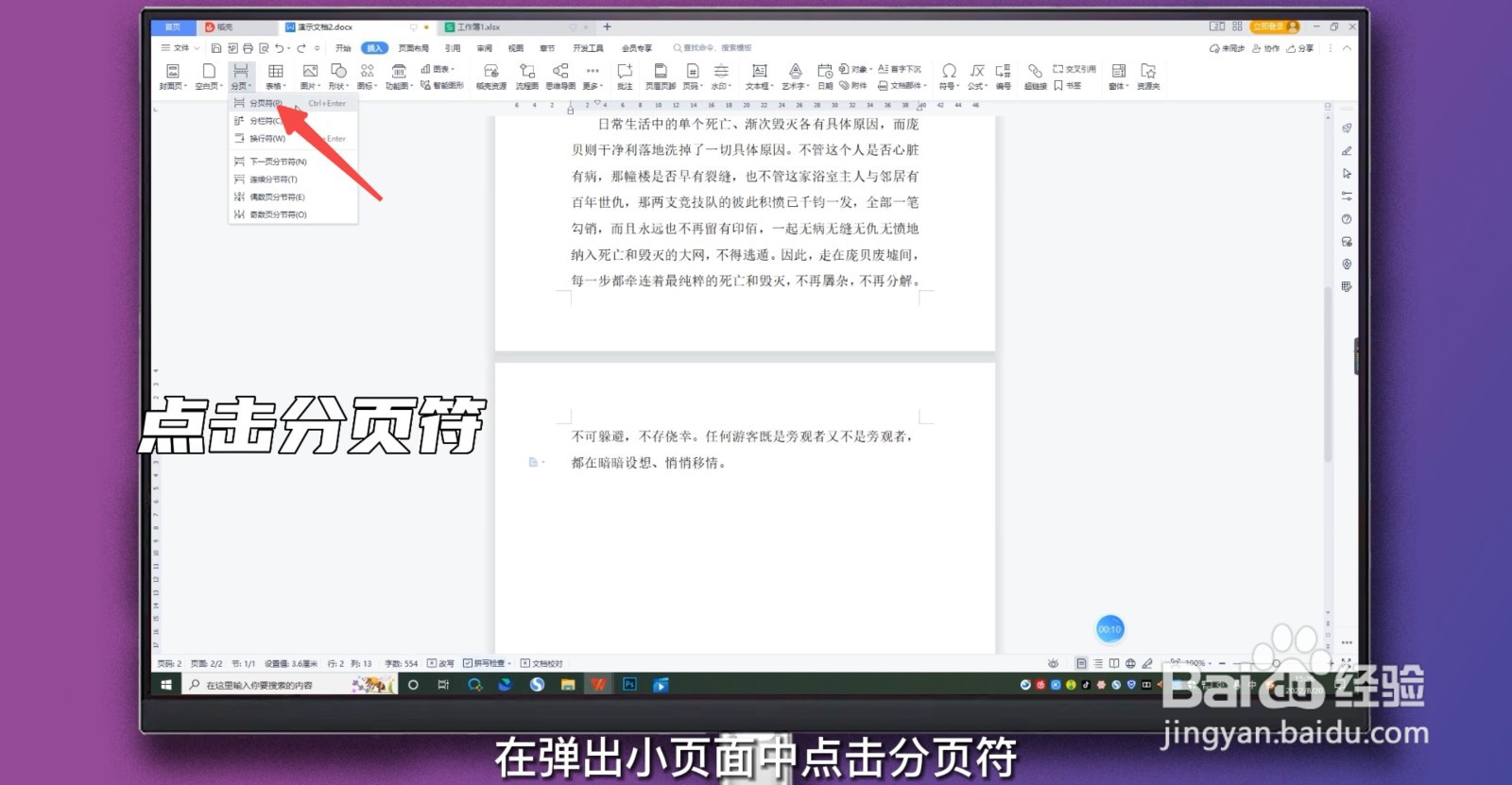Click the 编号 numbering icon
This screenshot has width=1512, height=785.
coord(1004,77)
